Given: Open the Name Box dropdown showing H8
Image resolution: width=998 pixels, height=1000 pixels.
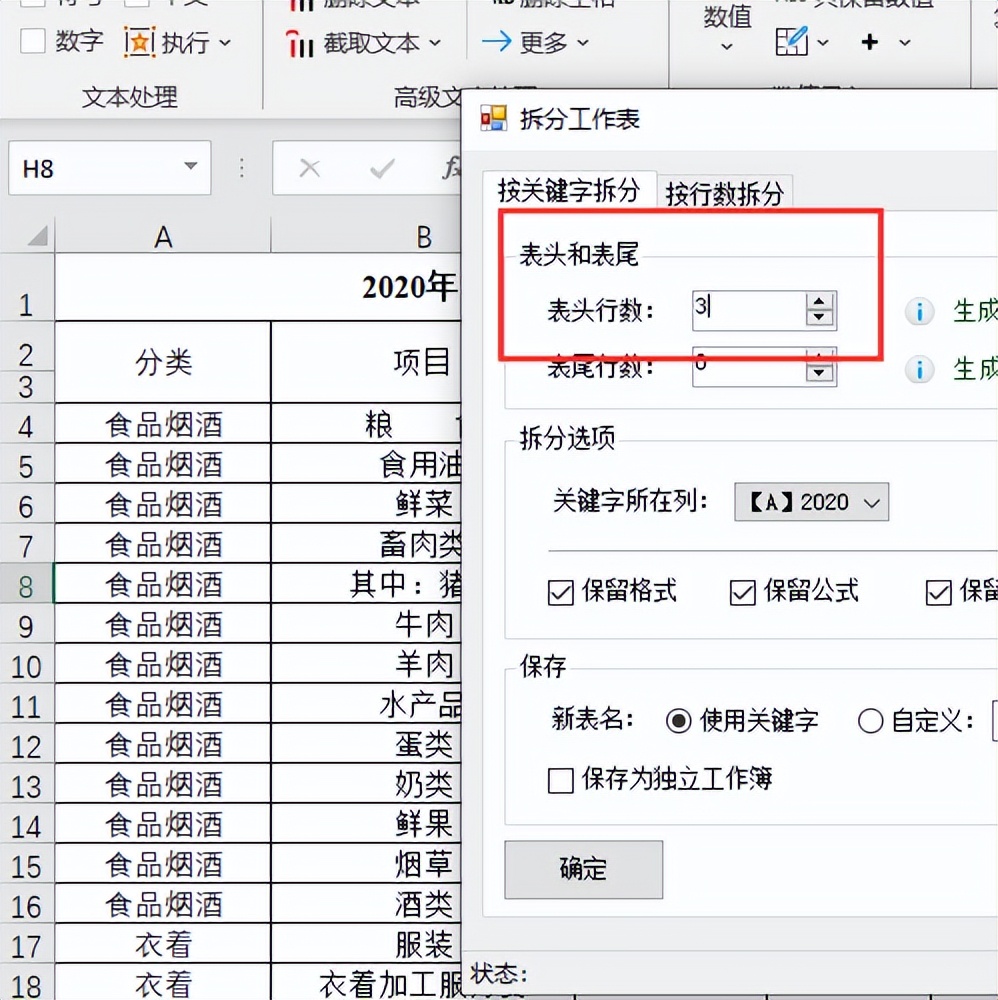Looking at the screenshot, I should click(x=189, y=168).
